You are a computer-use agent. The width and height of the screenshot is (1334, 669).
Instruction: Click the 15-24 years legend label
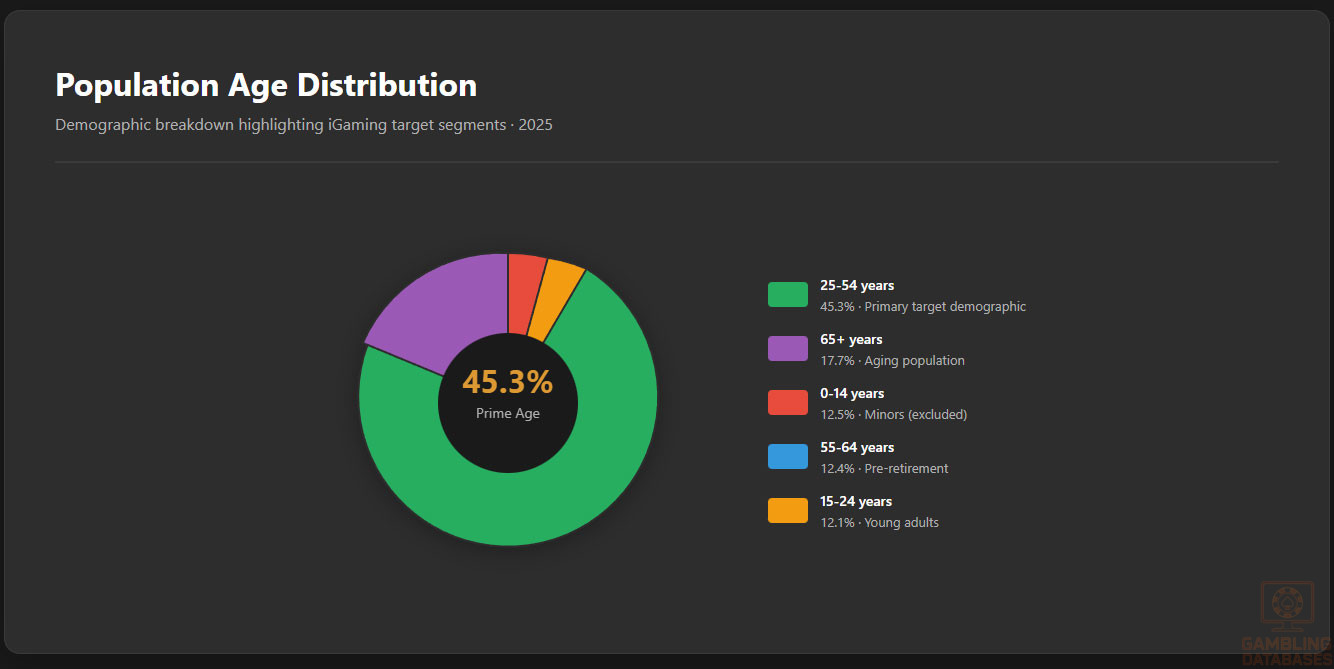point(856,502)
